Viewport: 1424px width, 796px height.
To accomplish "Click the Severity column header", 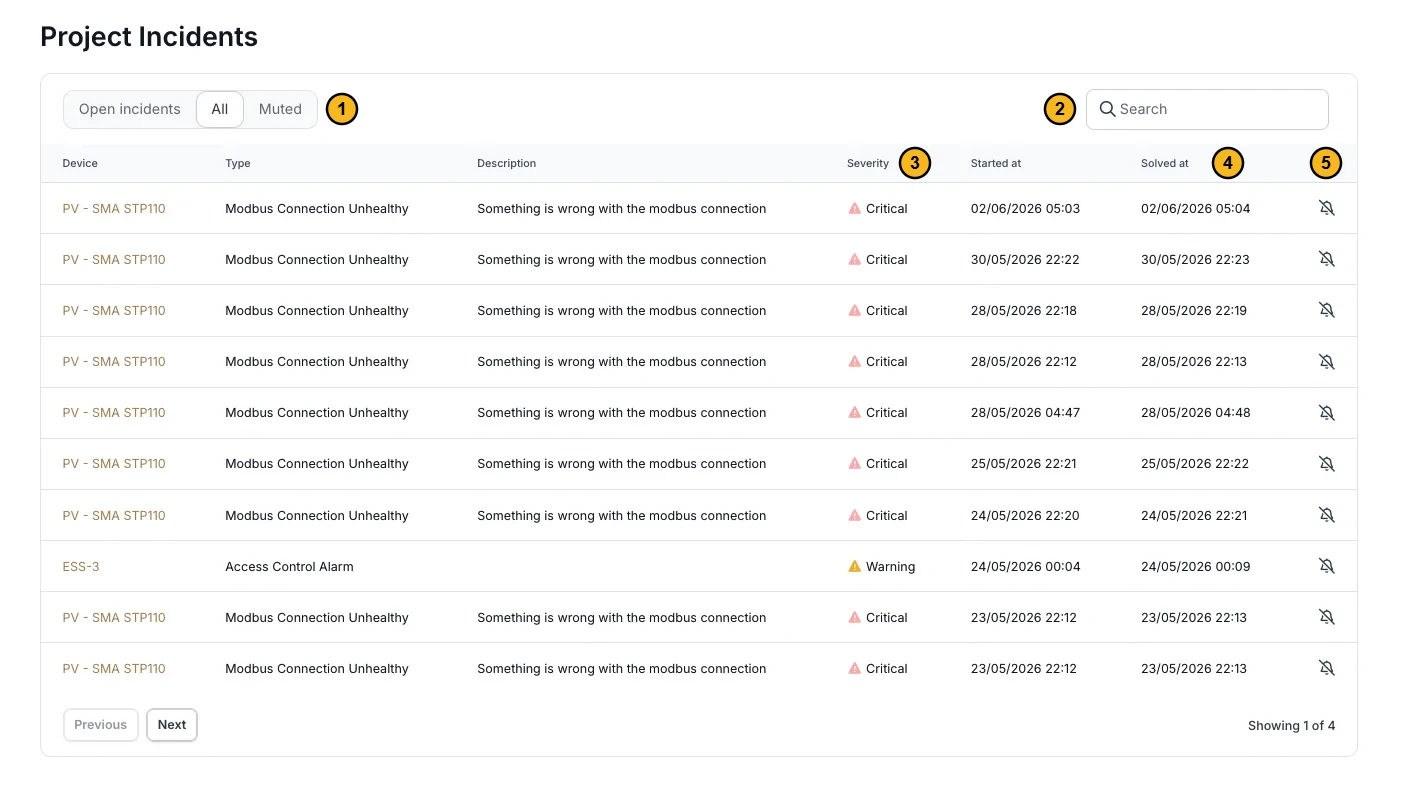I will (x=868, y=163).
